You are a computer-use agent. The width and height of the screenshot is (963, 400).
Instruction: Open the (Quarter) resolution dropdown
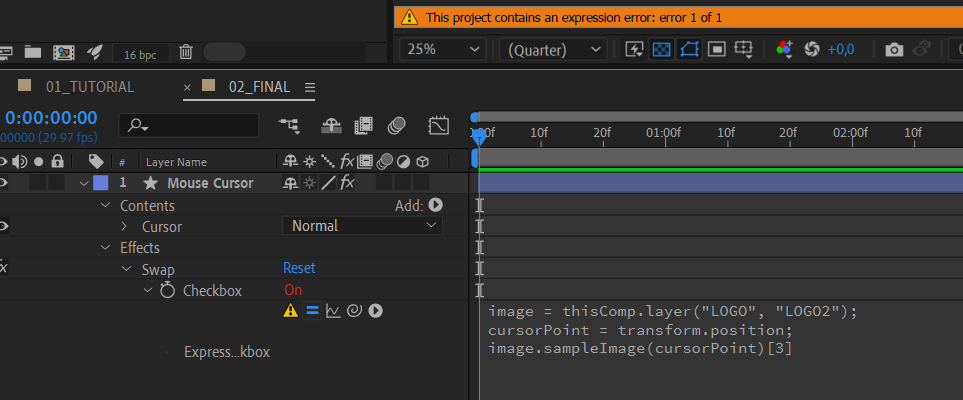point(553,49)
